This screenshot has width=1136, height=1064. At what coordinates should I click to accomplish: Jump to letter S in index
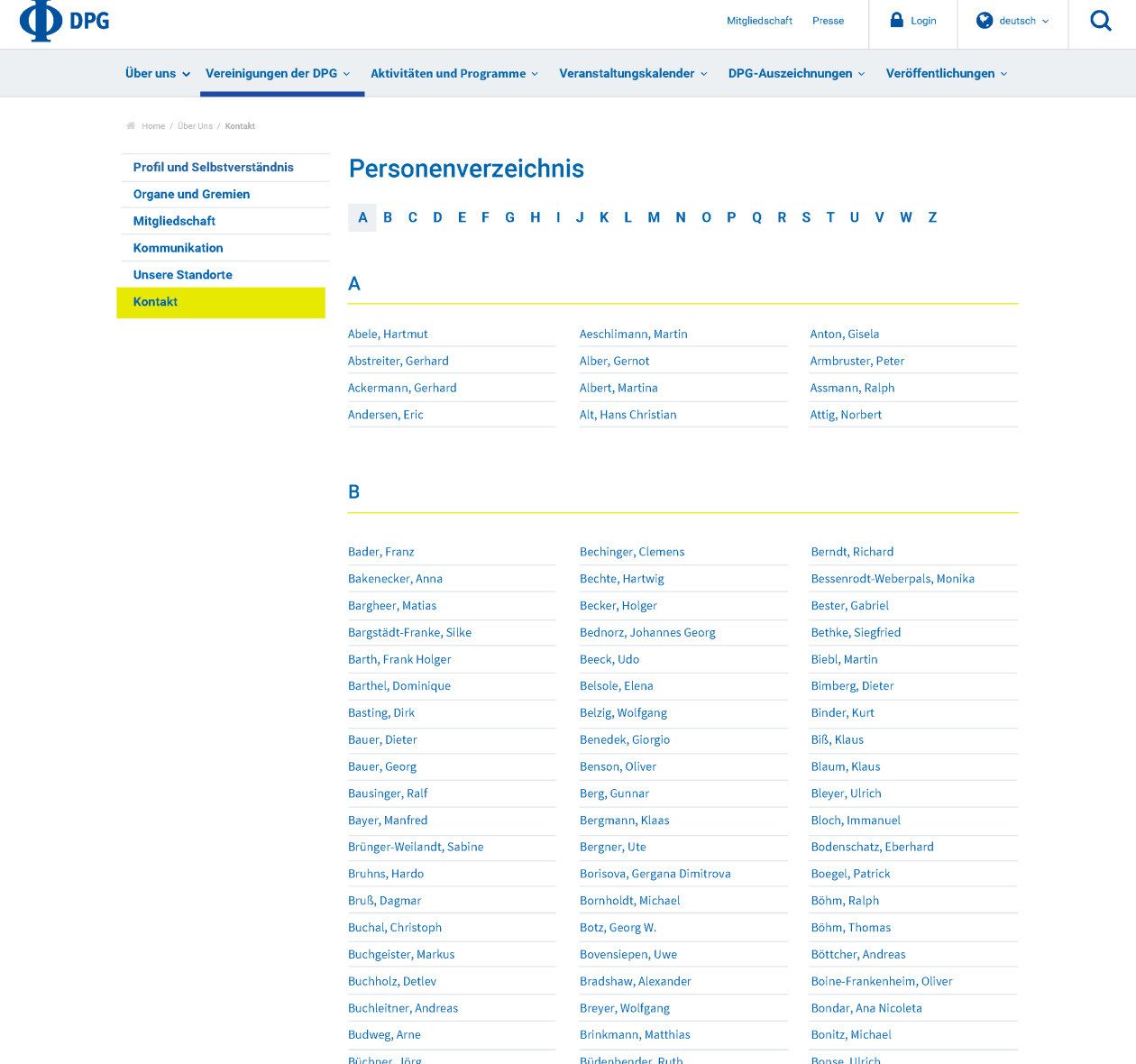[806, 217]
